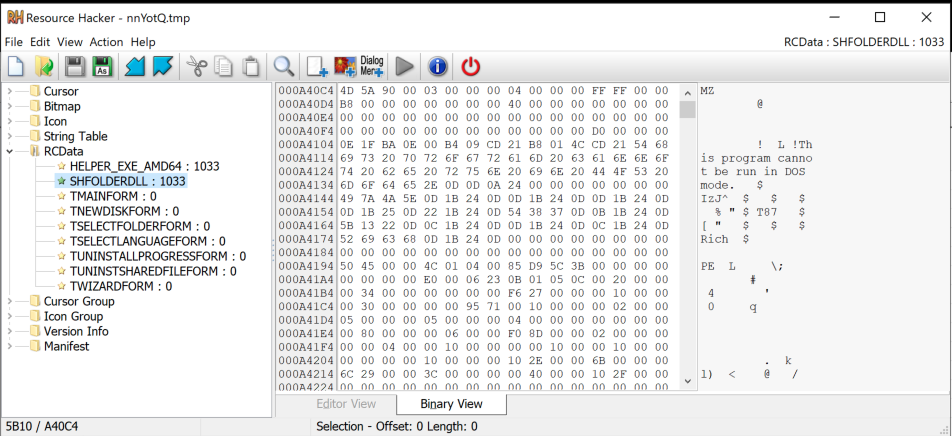Open the File menu

[13, 42]
